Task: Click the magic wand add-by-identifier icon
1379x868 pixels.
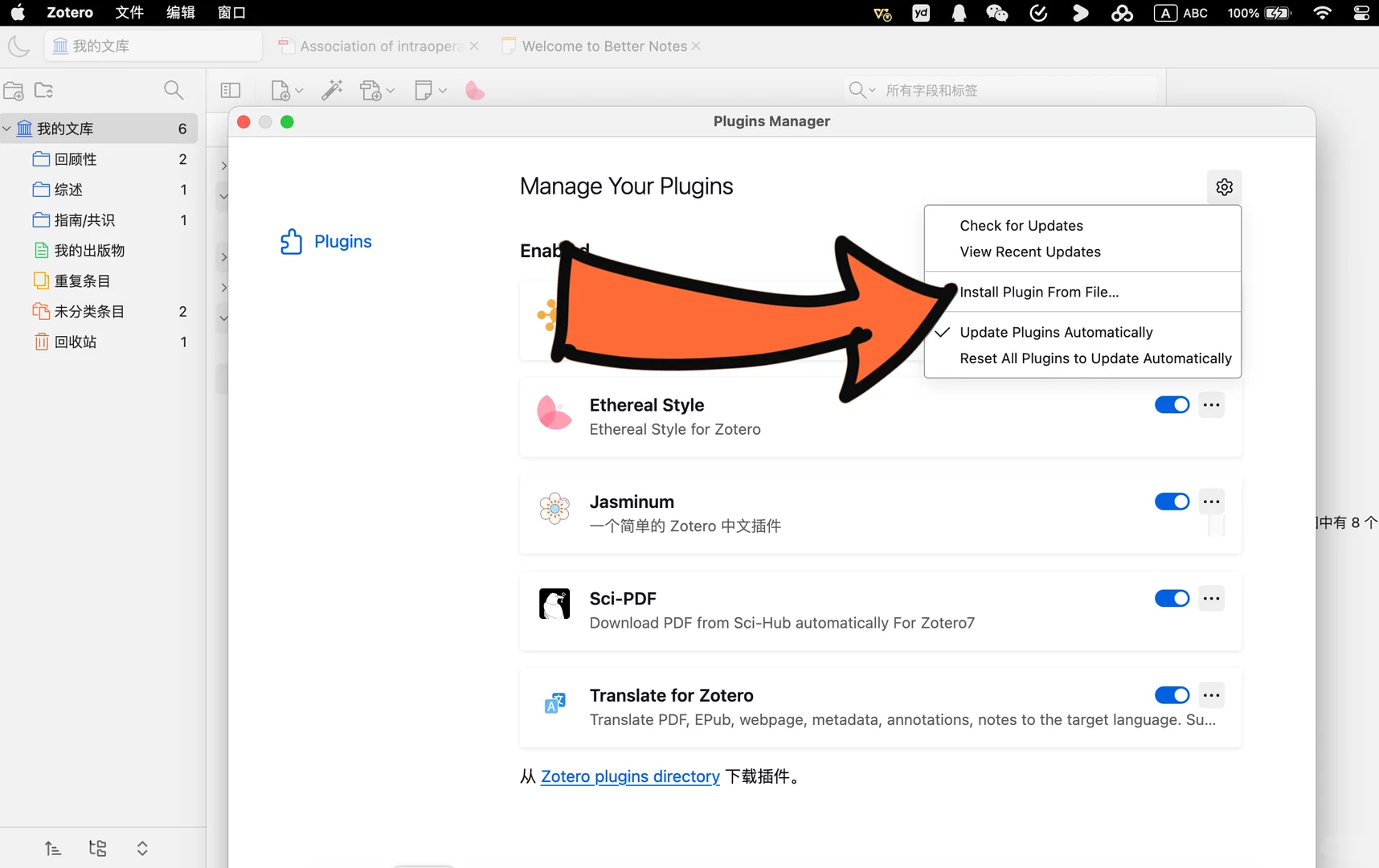Action: tap(332, 90)
